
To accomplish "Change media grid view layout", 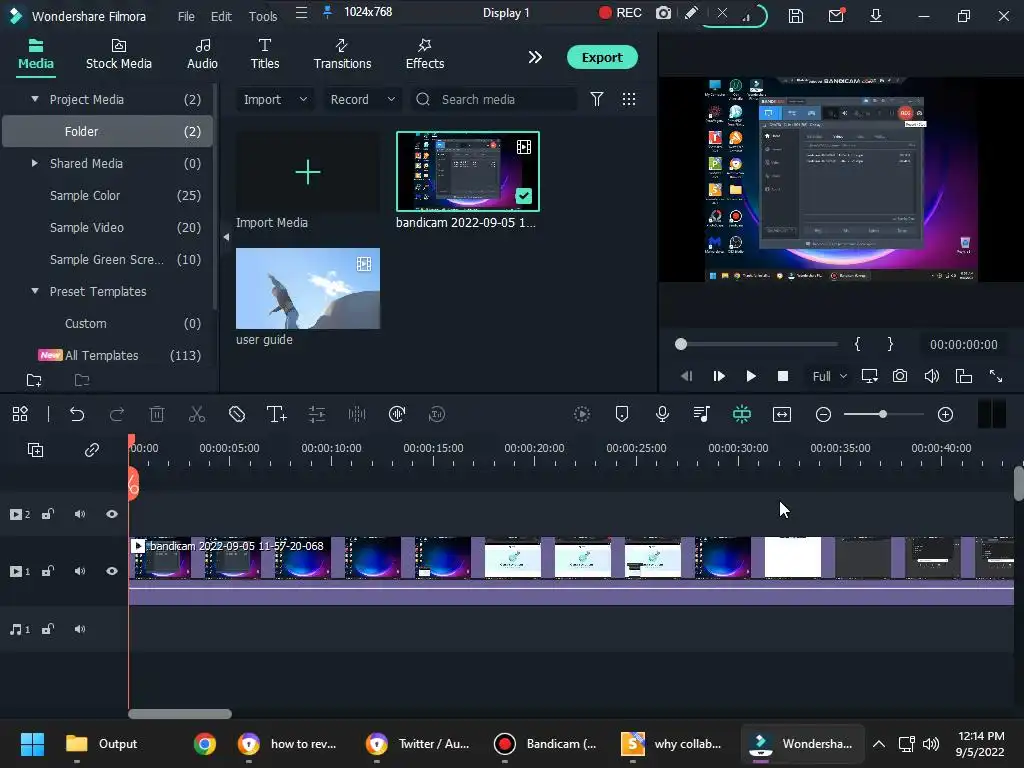I will [628, 99].
